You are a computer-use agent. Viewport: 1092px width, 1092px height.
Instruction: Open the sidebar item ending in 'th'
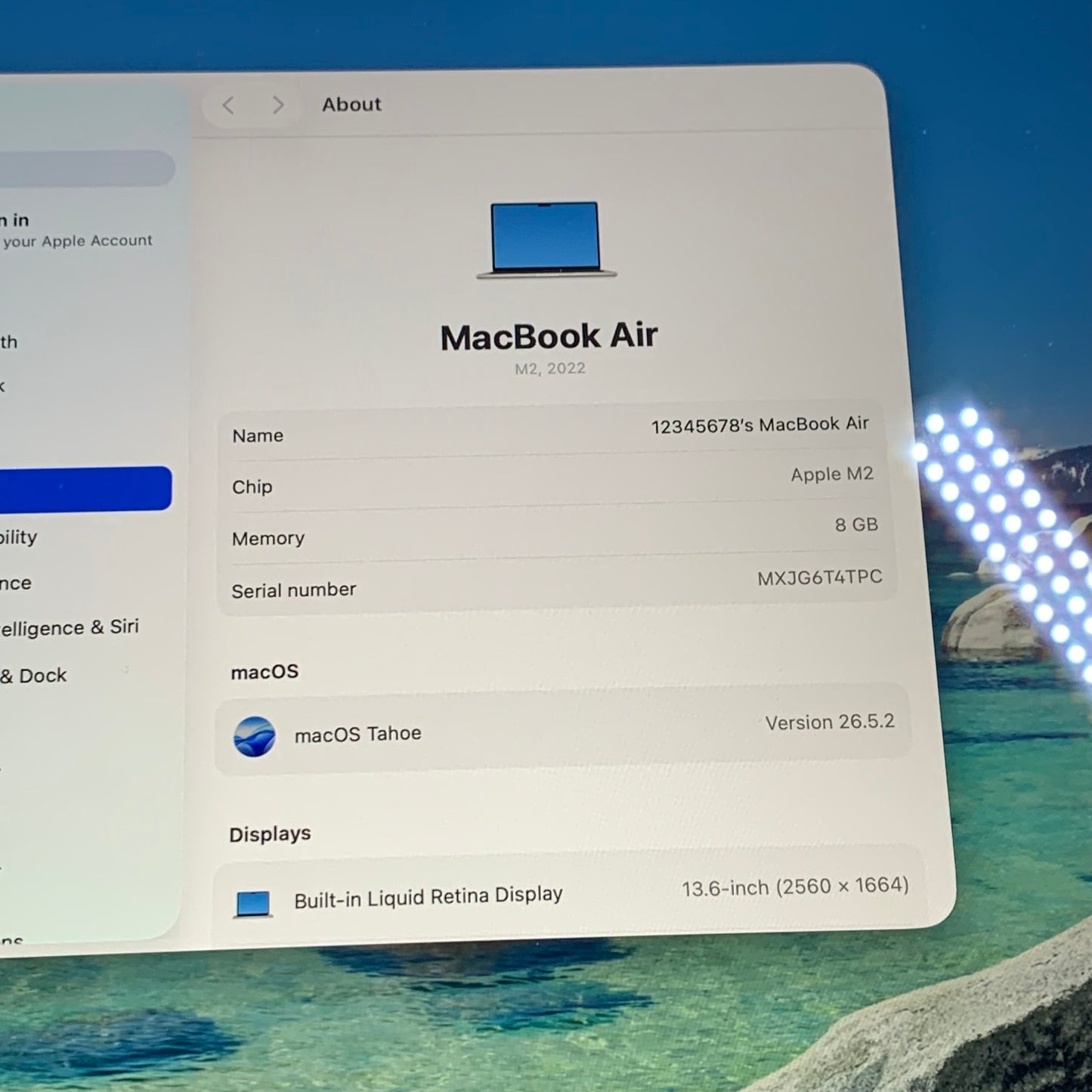(9, 342)
